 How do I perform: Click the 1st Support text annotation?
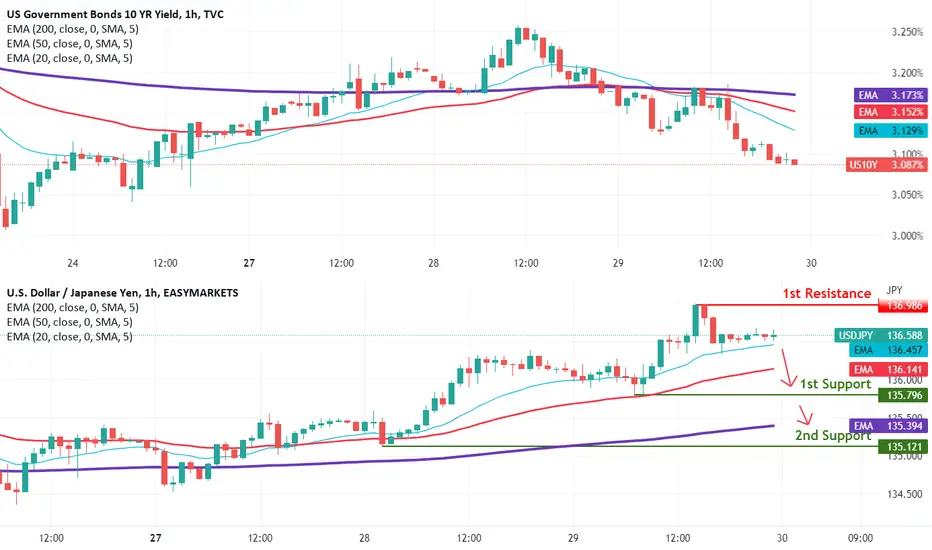[x=835, y=384]
